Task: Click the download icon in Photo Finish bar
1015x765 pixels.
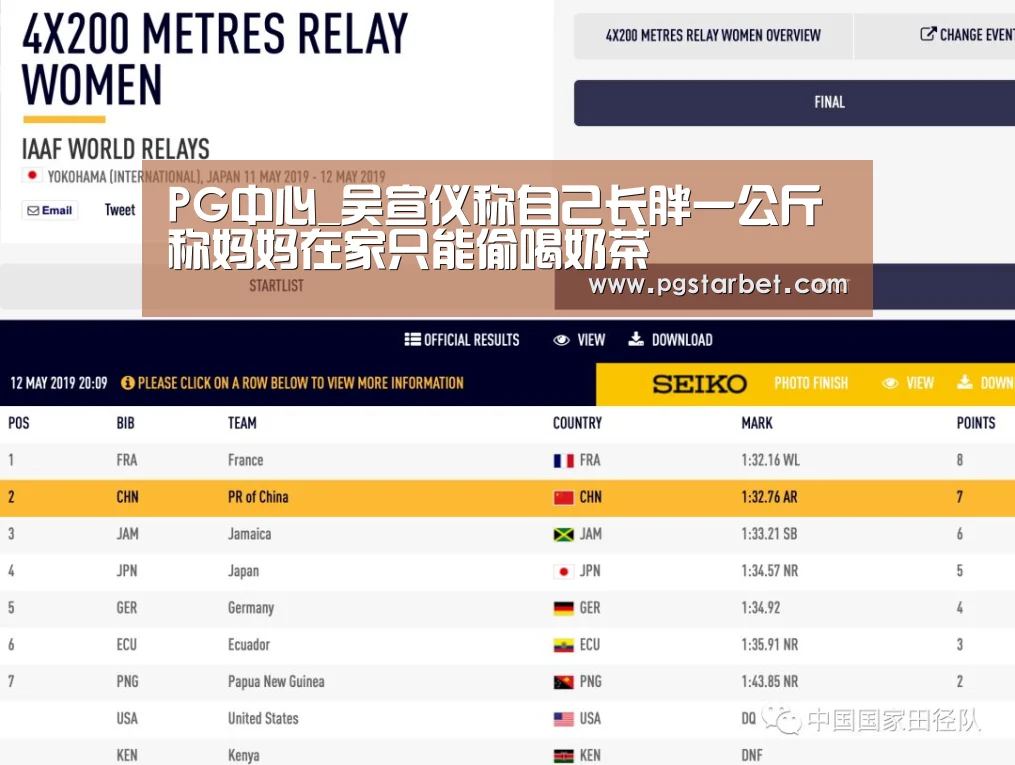Action: click(965, 382)
